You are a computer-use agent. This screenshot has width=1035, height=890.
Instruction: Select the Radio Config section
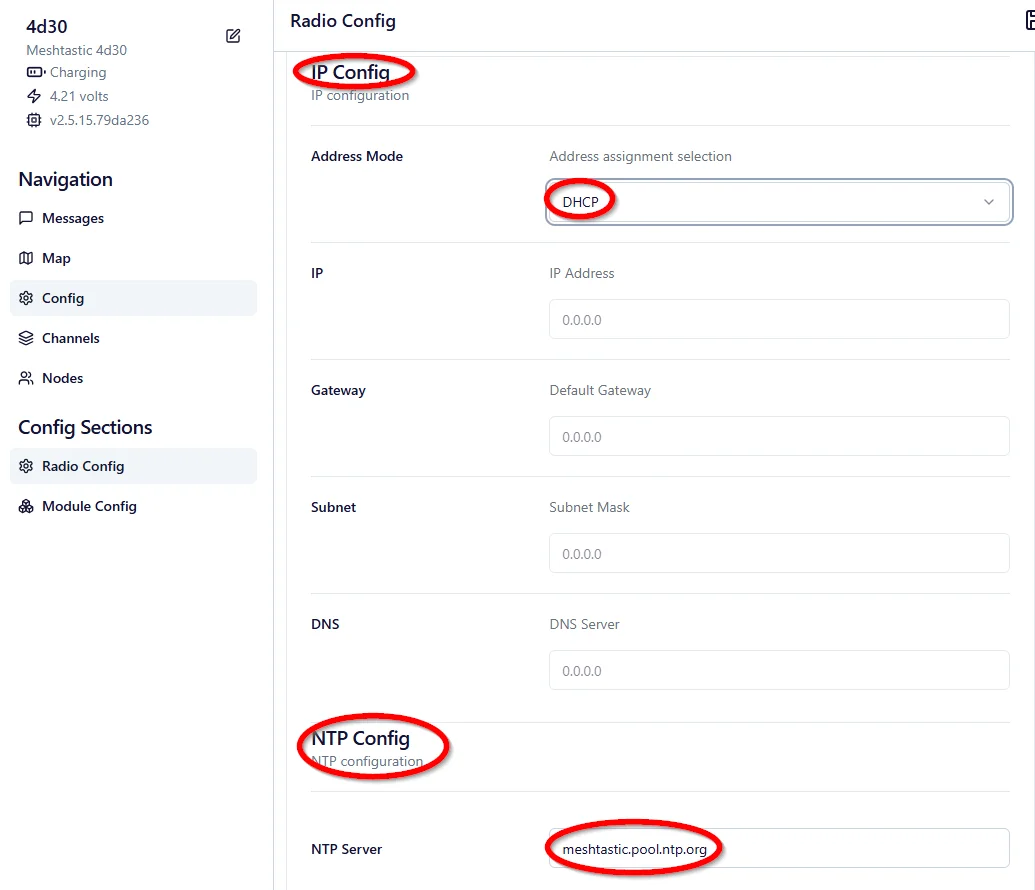(x=133, y=466)
